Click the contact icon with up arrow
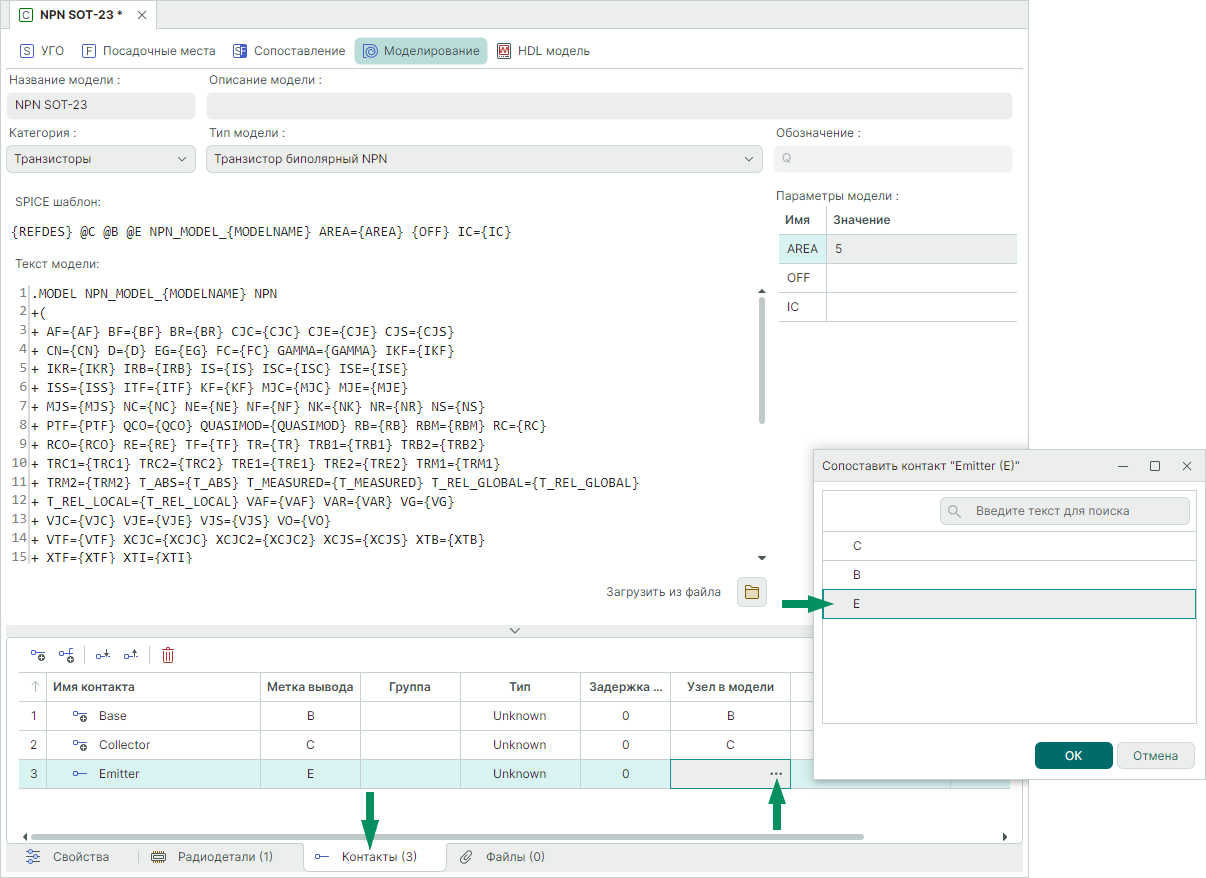The image size is (1206, 878). coord(130,655)
